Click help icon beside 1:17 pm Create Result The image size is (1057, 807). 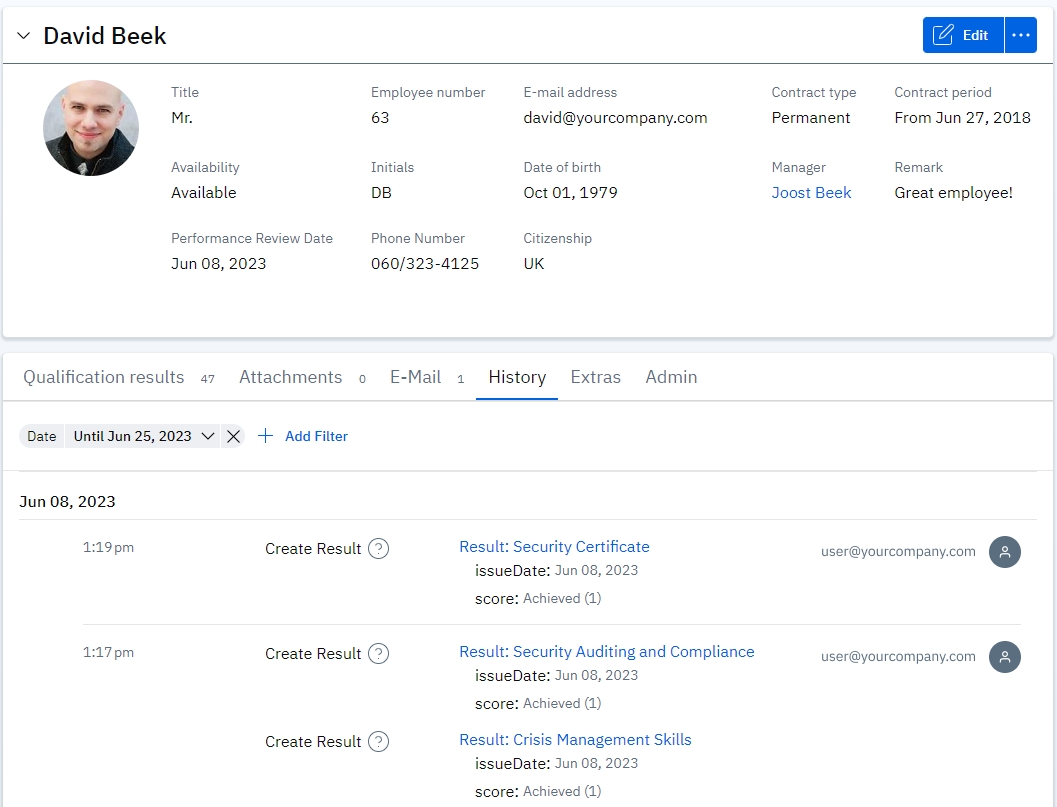378,653
